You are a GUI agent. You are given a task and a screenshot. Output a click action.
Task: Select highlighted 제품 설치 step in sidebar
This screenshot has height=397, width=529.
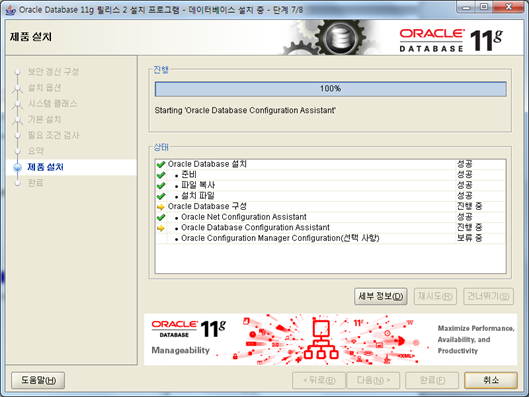pyautogui.click(x=45, y=167)
